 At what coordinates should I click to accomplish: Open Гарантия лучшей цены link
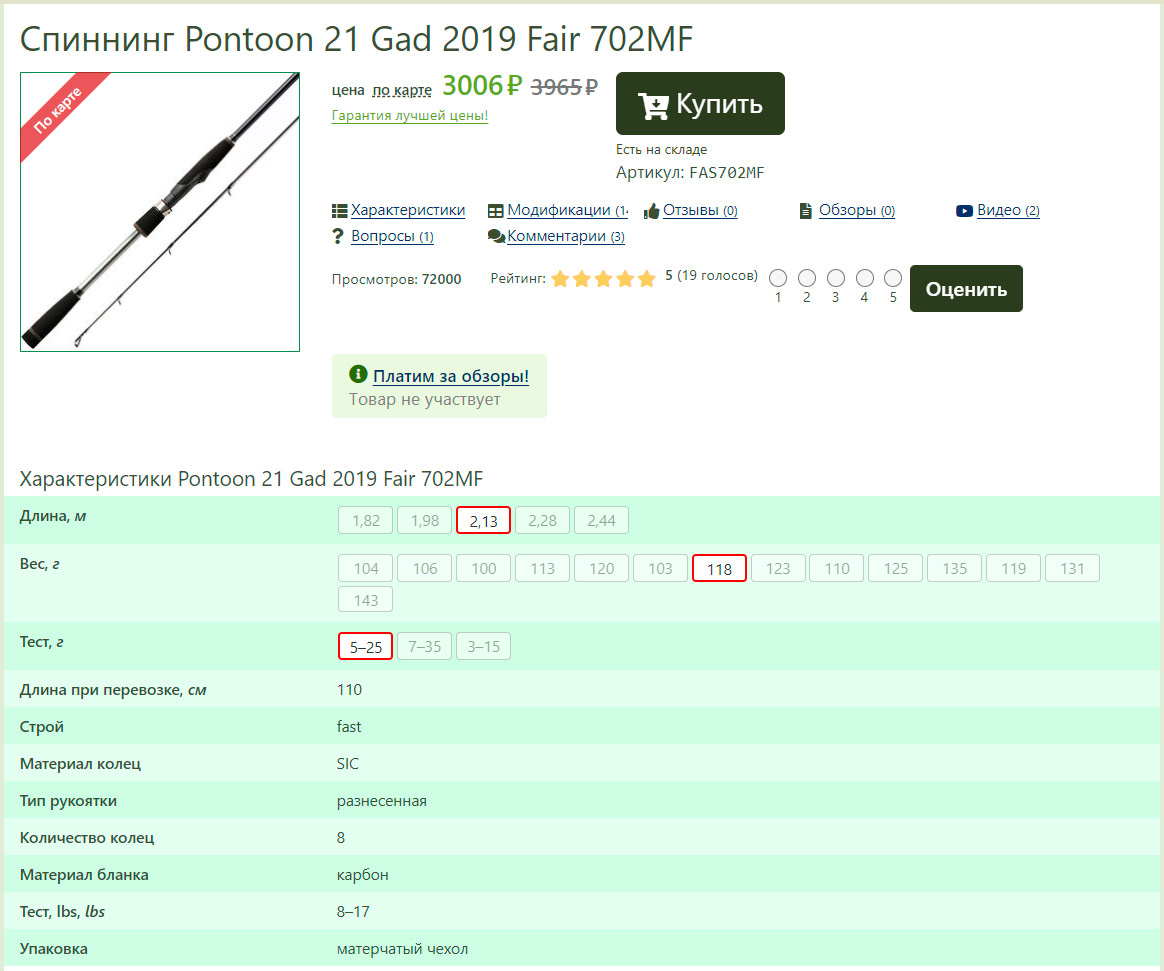410,115
